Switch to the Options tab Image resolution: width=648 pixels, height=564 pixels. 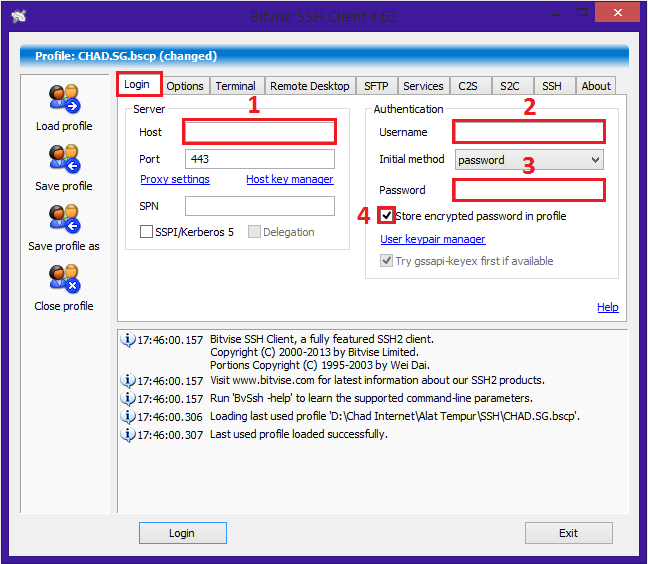click(x=185, y=86)
